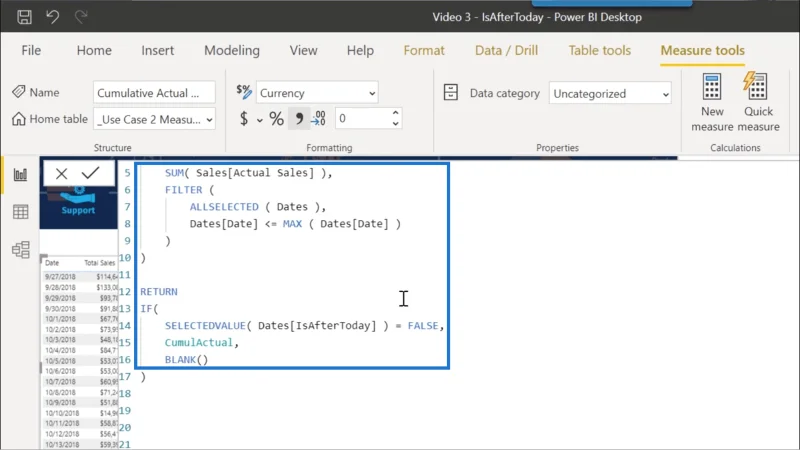Switch to the Home ribbon tab
This screenshot has width=800, height=450.
coord(94,51)
